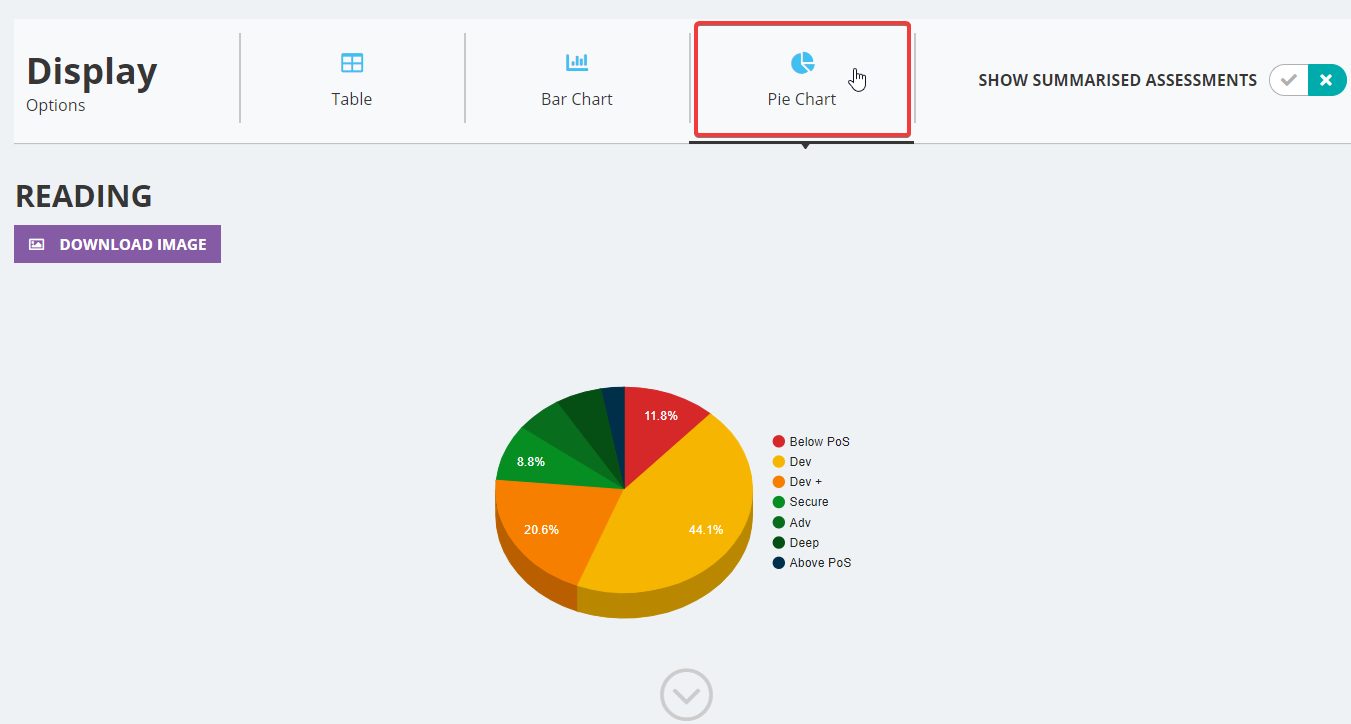Screen dimensions: 1351x724
Task: Click the image icon on Download Image
Action: tap(35, 243)
